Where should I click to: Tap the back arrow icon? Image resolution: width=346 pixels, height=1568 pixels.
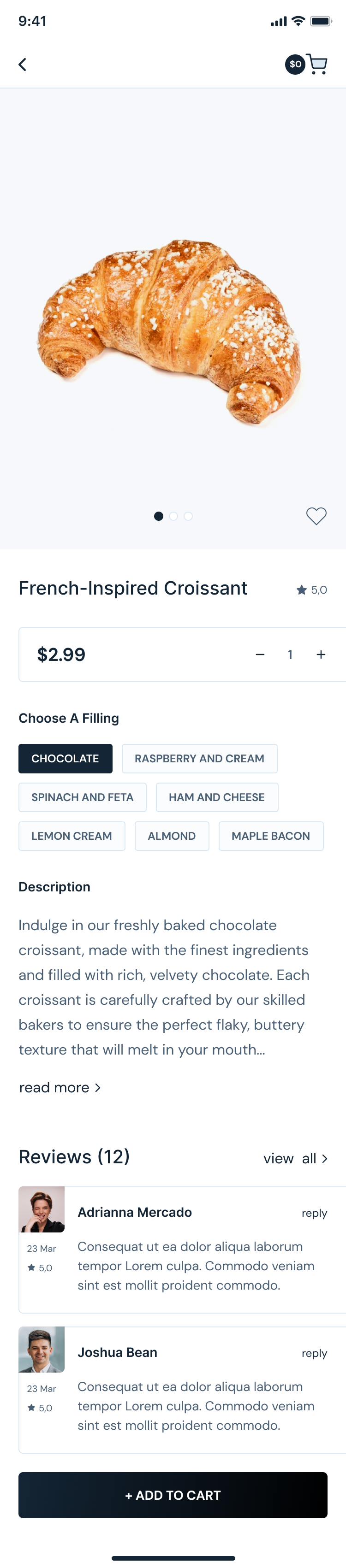pos(23,65)
